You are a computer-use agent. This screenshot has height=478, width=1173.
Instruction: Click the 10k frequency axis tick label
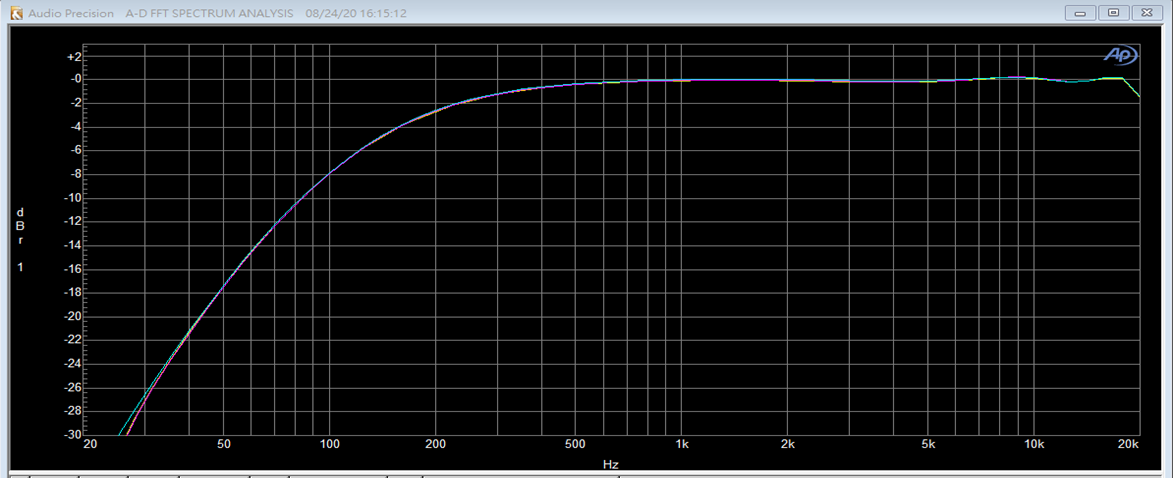pyautogui.click(x=1034, y=445)
